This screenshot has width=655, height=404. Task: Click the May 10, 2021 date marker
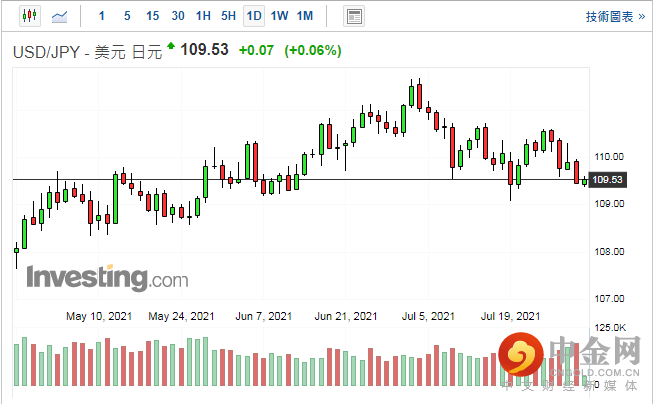point(99,316)
